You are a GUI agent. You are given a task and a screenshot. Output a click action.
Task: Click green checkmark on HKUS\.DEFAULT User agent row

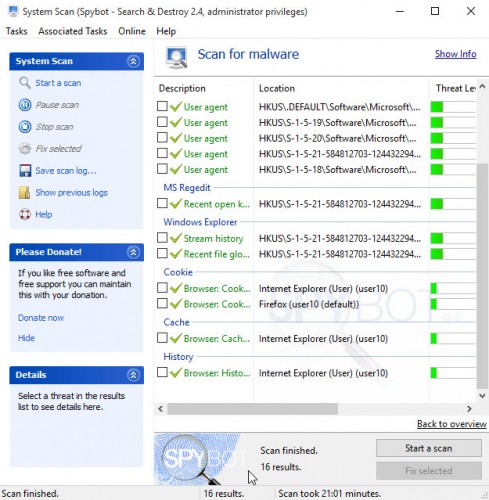point(176,107)
